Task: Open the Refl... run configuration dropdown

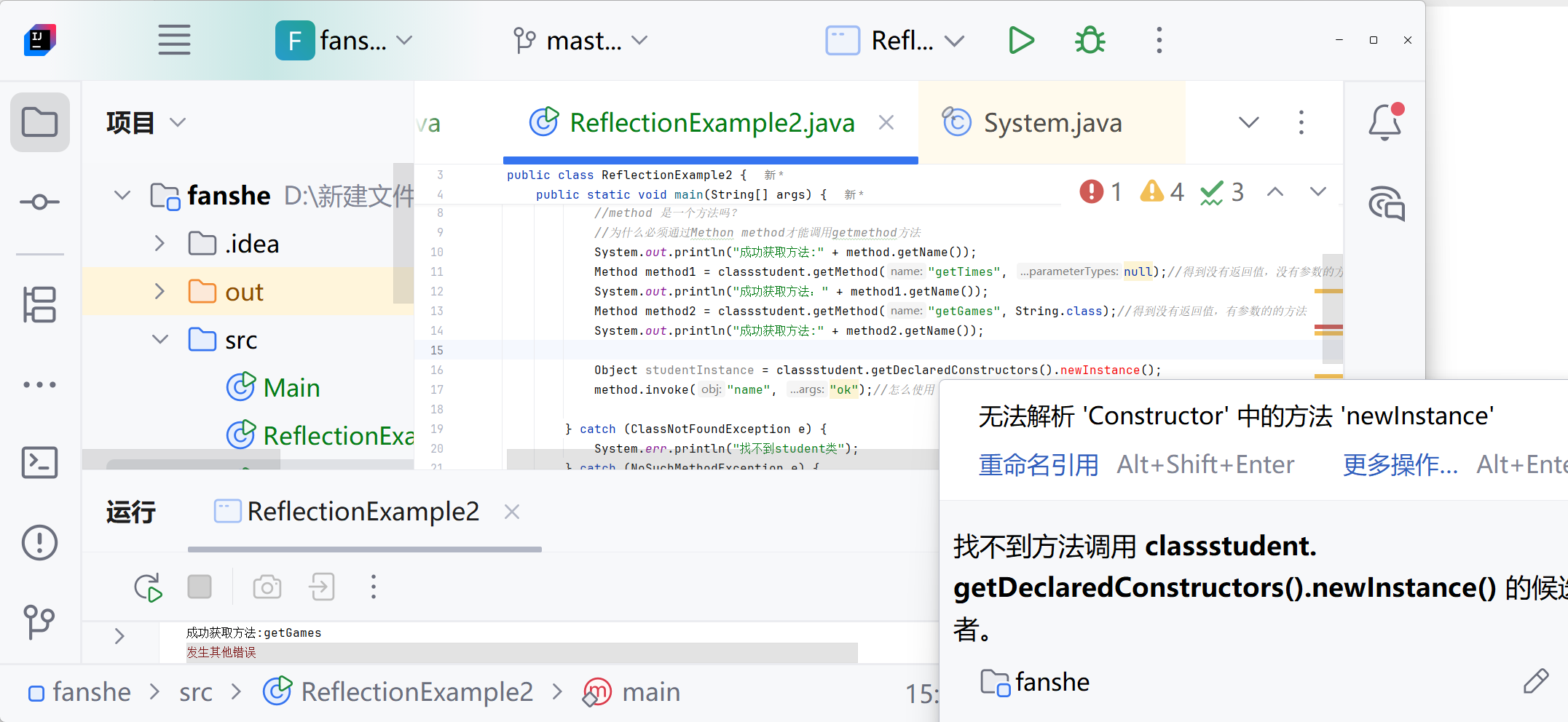Action: click(895, 40)
